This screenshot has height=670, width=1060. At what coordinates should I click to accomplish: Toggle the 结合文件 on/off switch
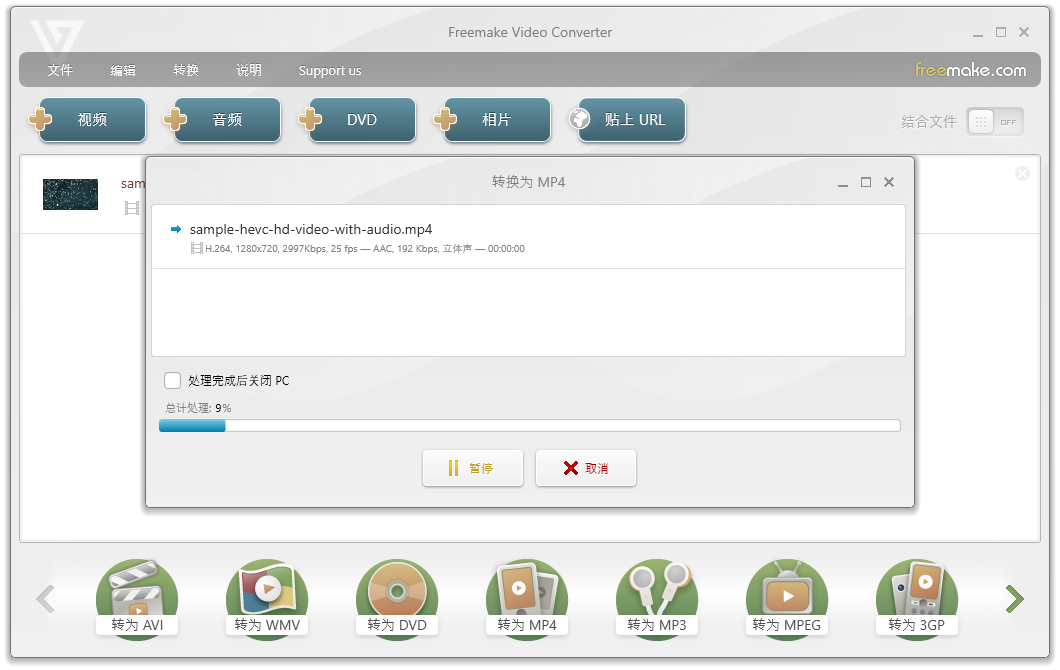(x=994, y=122)
